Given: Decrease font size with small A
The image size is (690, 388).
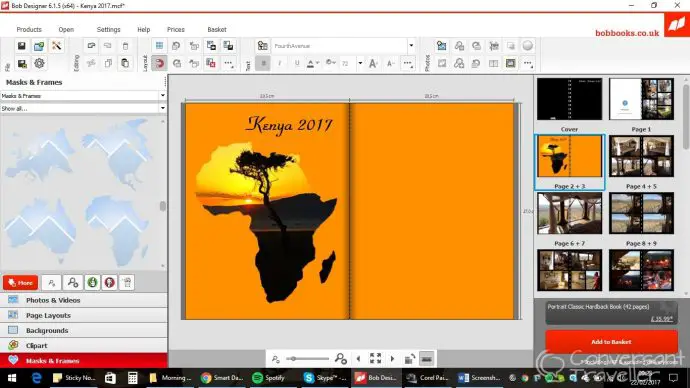Looking at the screenshot, I should click(x=390, y=63).
